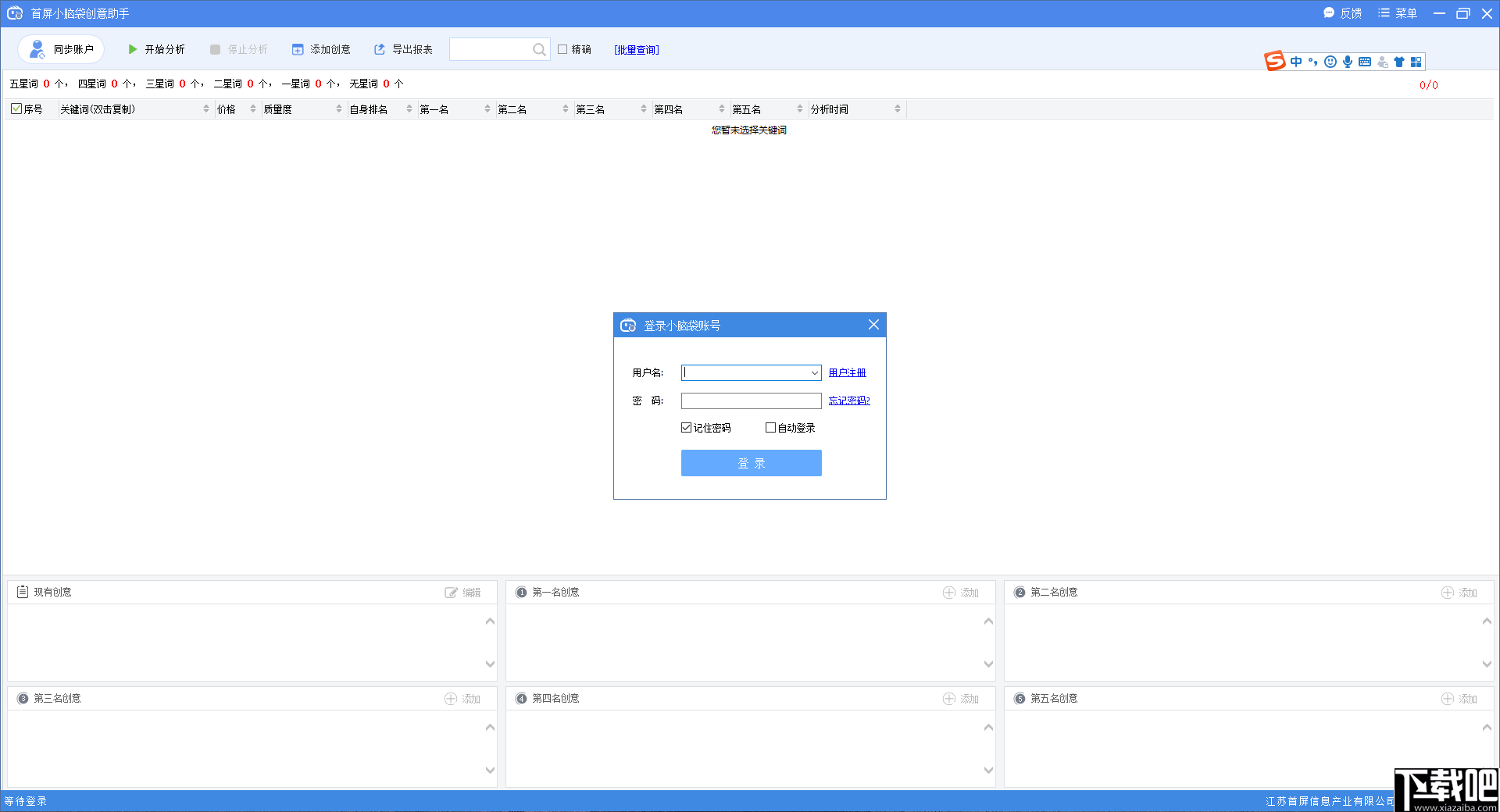Enable the 精确 search checkbox
The image size is (1500, 812).
(x=563, y=49)
